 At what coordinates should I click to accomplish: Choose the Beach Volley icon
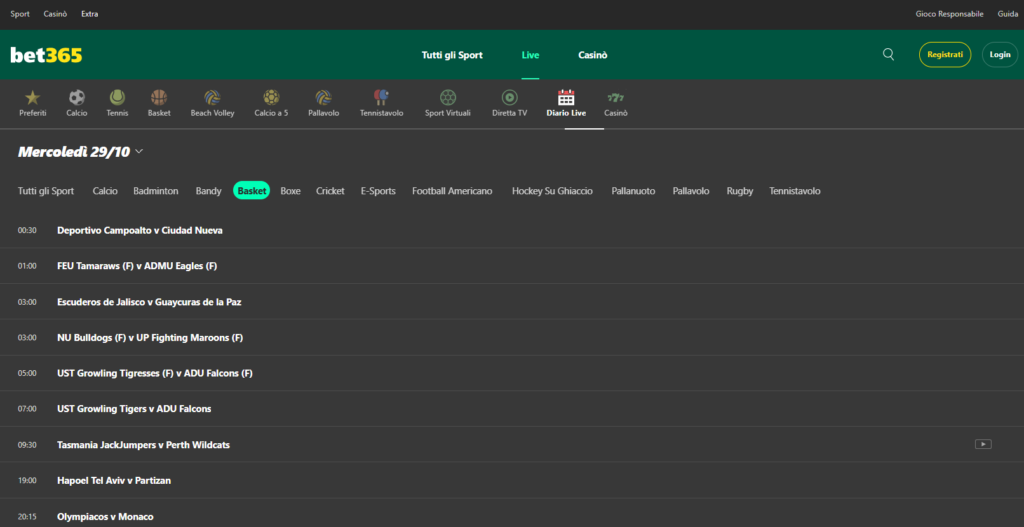pyautogui.click(x=212, y=98)
